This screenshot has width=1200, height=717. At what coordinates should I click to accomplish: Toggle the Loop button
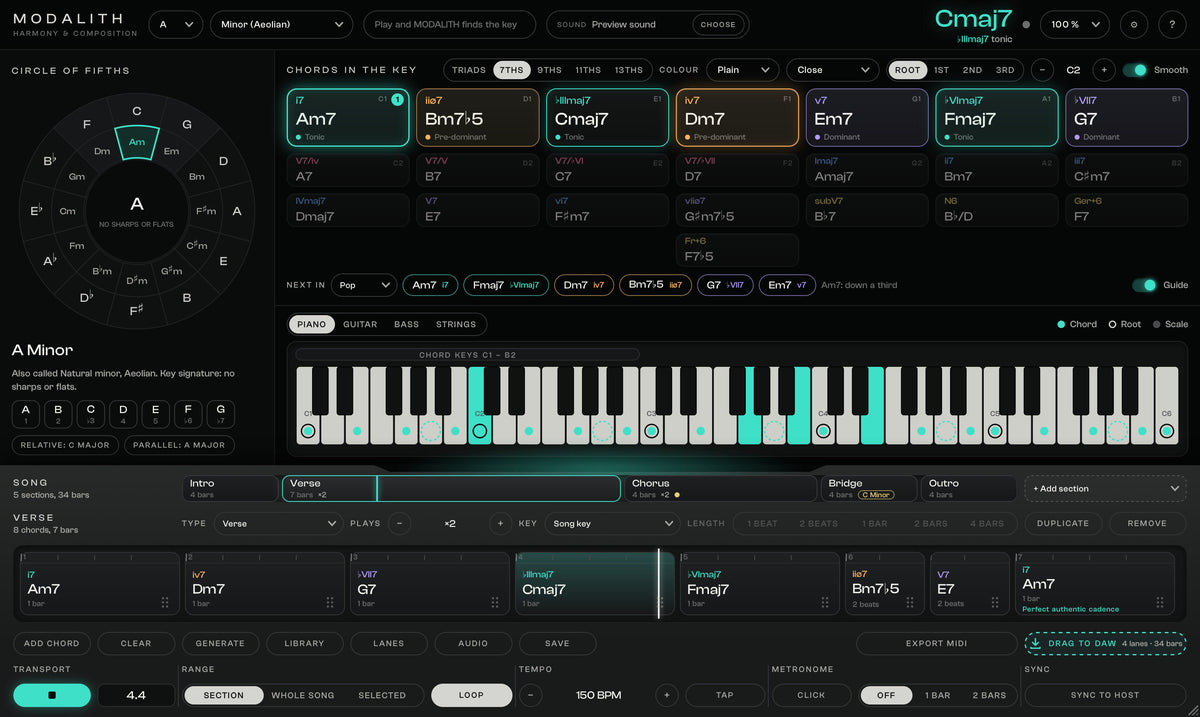click(x=471, y=695)
